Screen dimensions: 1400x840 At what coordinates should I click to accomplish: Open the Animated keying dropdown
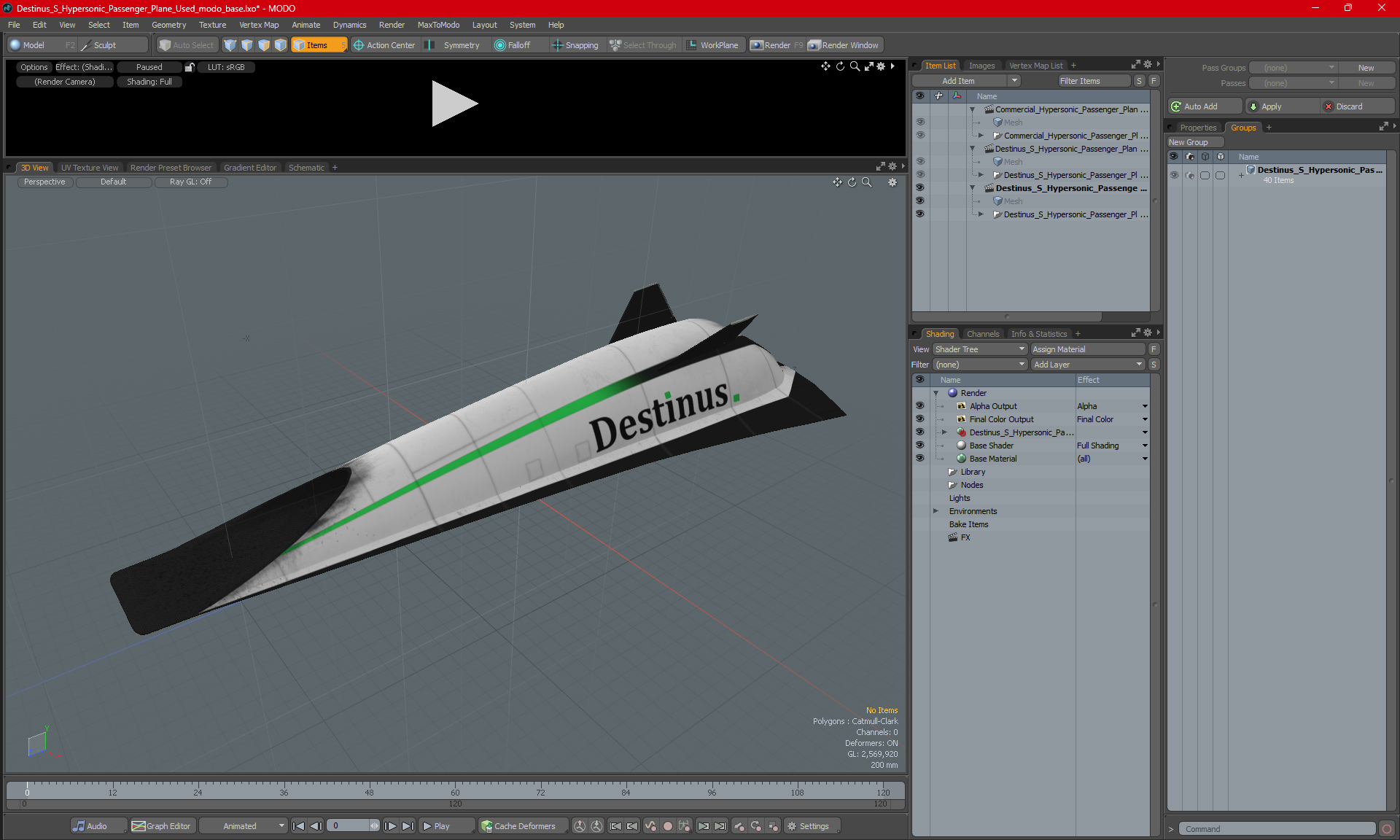[x=243, y=826]
